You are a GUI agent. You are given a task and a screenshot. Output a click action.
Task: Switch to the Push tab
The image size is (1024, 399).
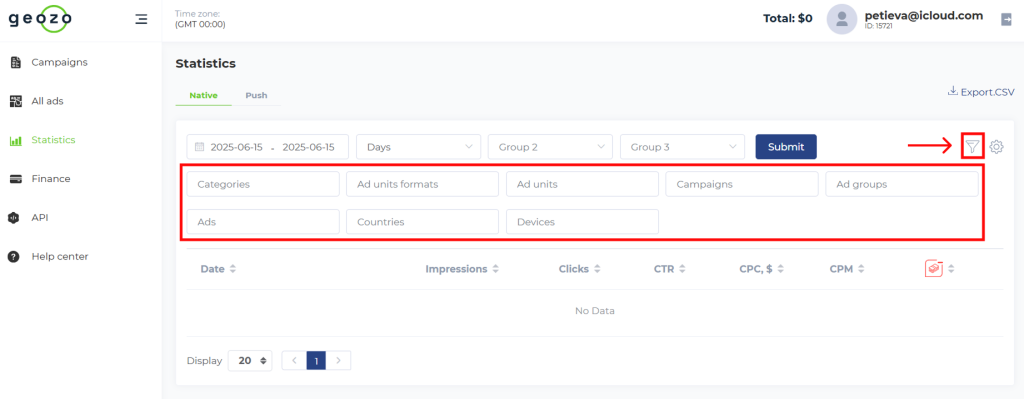click(256, 95)
